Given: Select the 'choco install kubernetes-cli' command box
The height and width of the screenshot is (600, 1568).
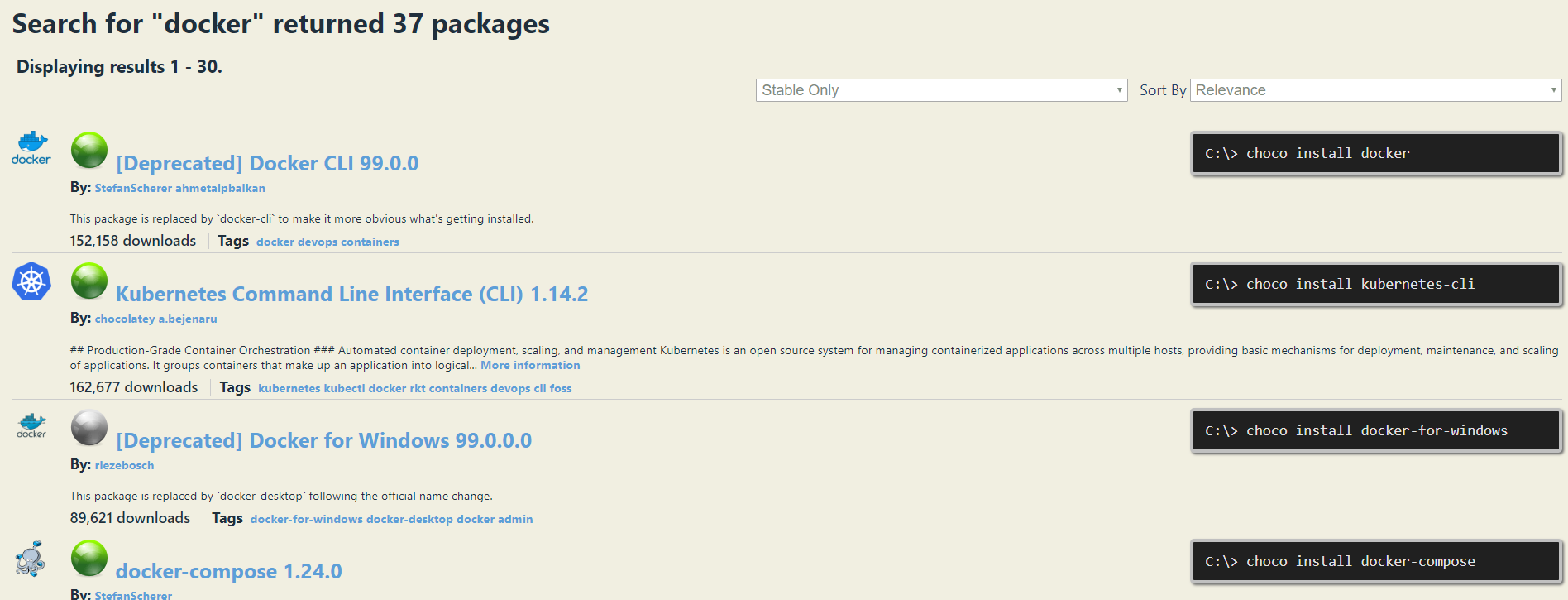Looking at the screenshot, I should point(1376,284).
